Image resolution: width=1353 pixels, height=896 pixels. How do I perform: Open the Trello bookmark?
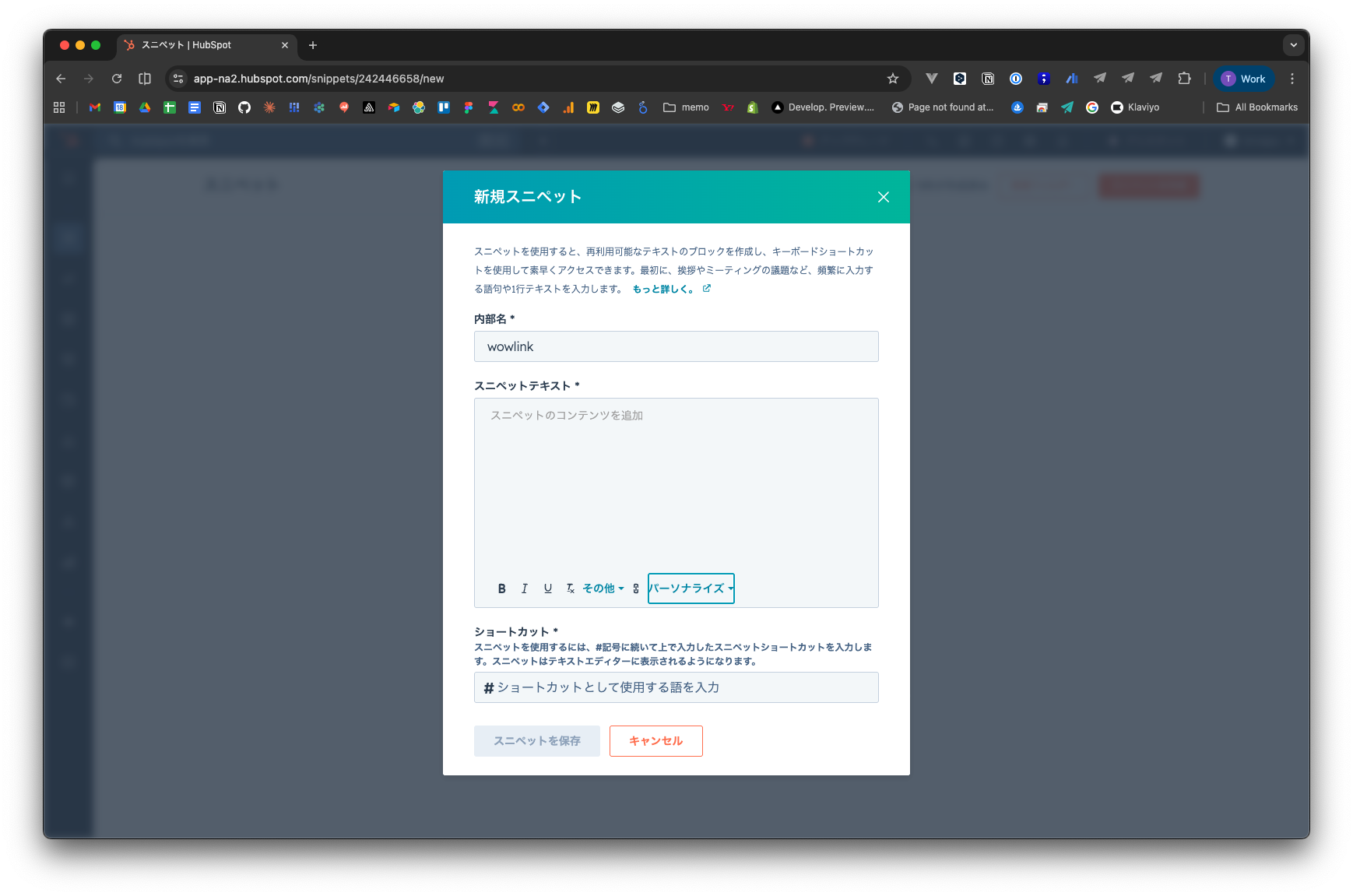[x=444, y=107]
